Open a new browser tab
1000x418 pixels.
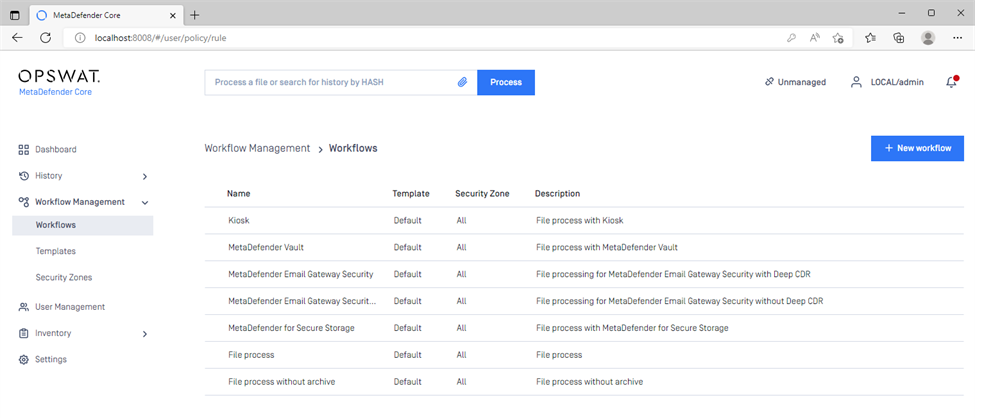click(195, 15)
